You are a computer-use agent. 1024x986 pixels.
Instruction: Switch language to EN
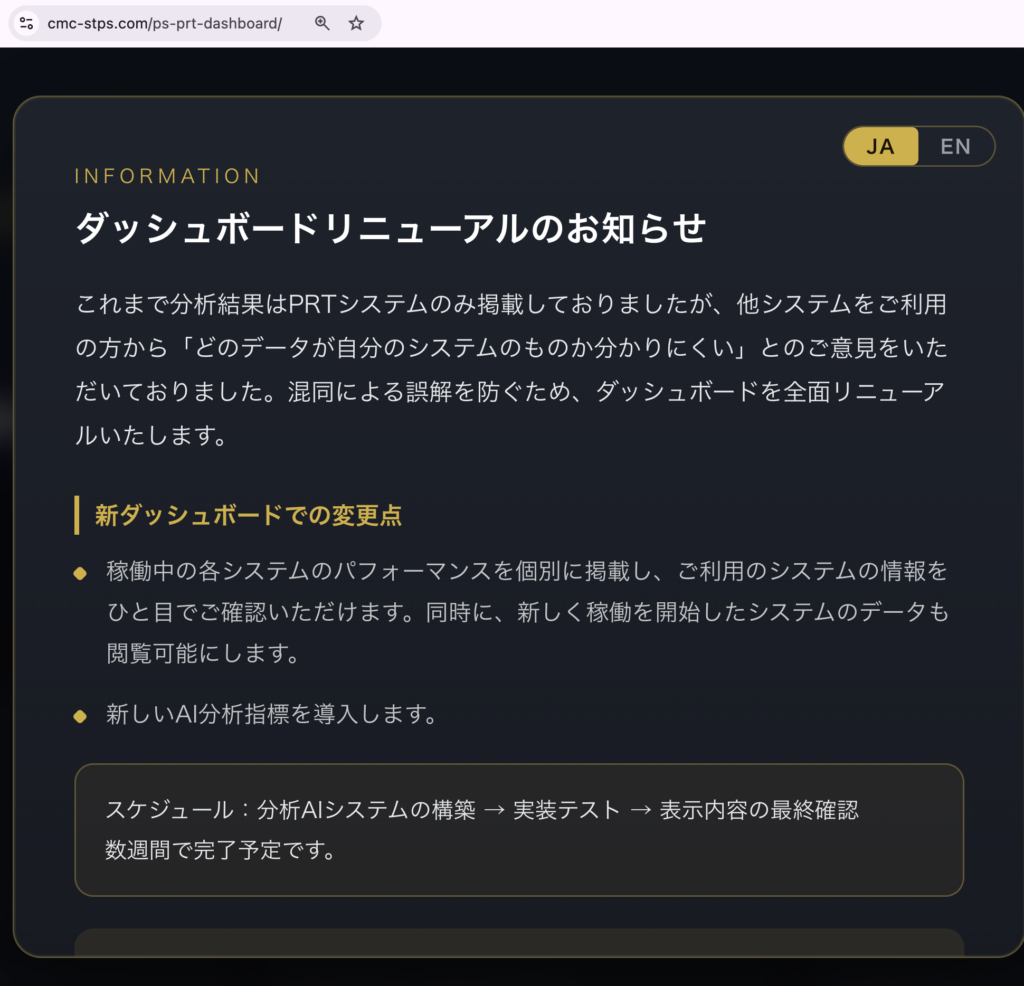[x=955, y=146]
